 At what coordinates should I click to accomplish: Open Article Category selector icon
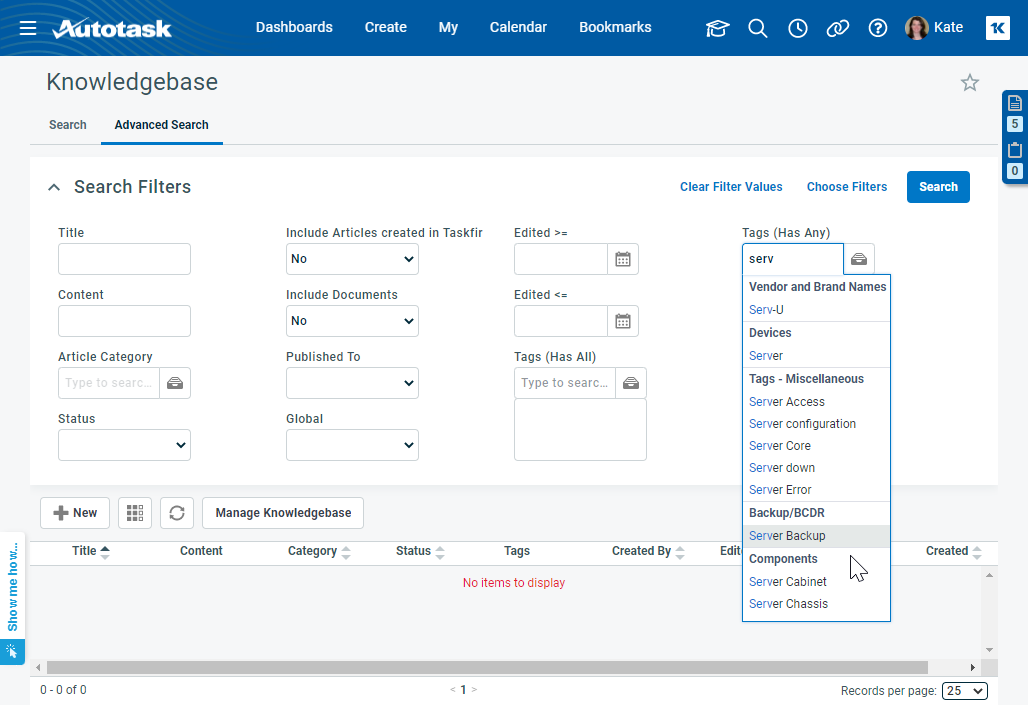click(x=175, y=383)
